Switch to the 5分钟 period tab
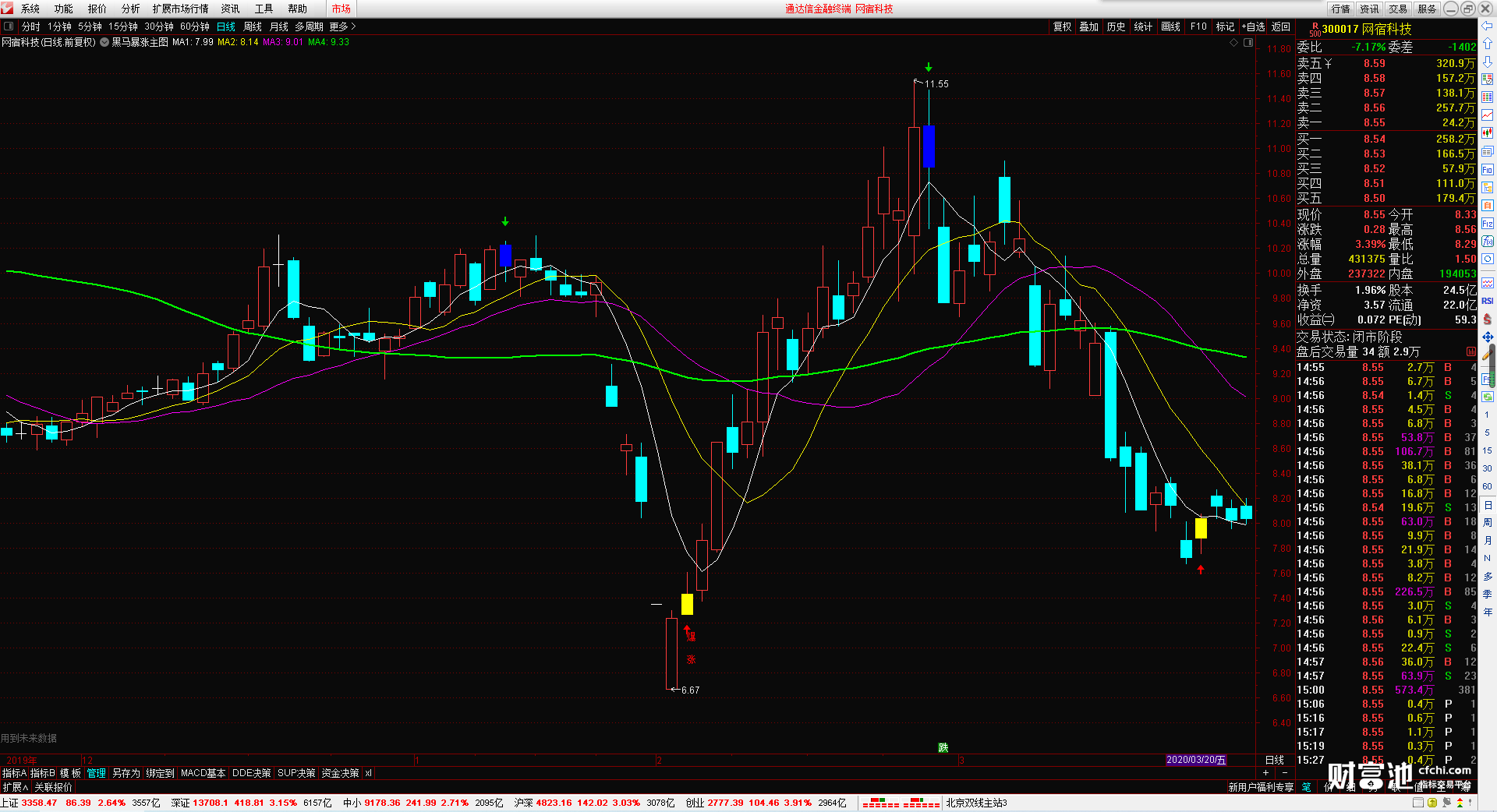Viewport: 1497px width, 812px height. point(90,26)
